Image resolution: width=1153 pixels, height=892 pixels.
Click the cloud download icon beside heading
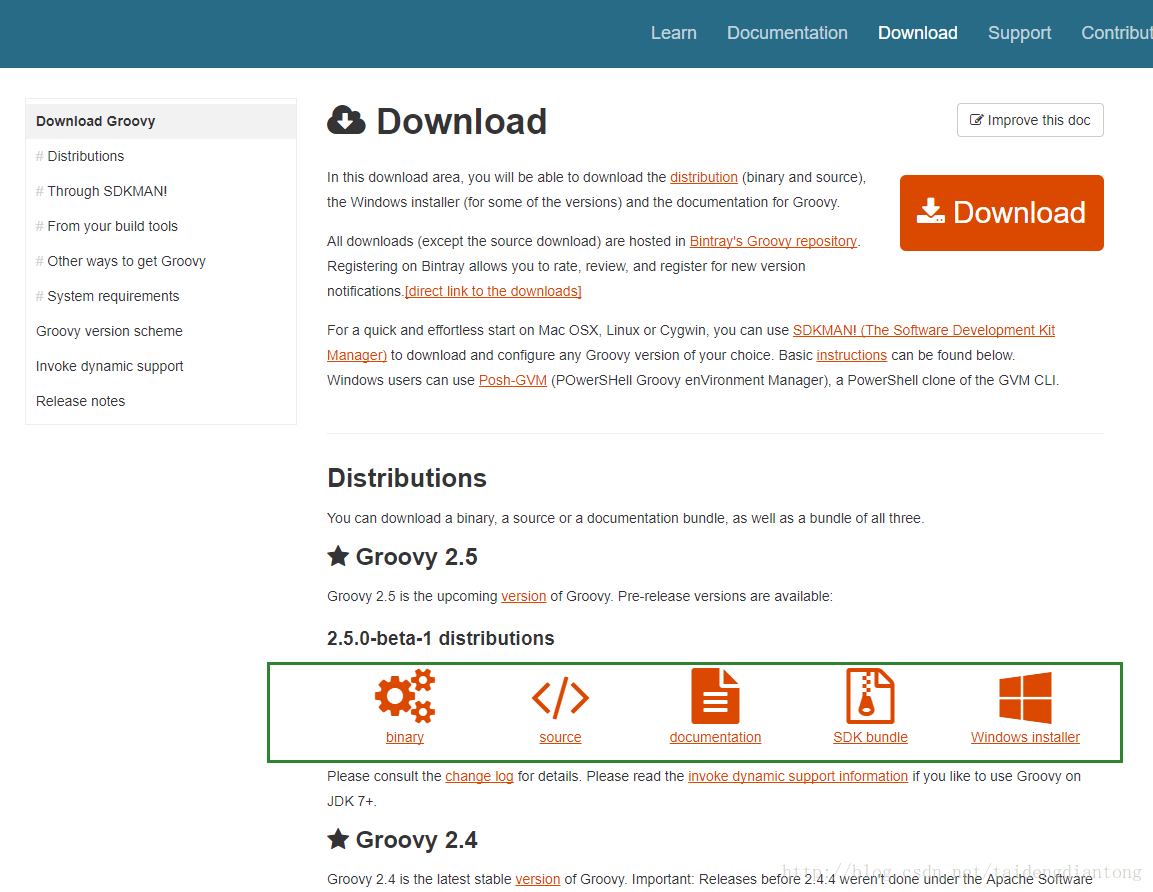(x=346, y=121)
